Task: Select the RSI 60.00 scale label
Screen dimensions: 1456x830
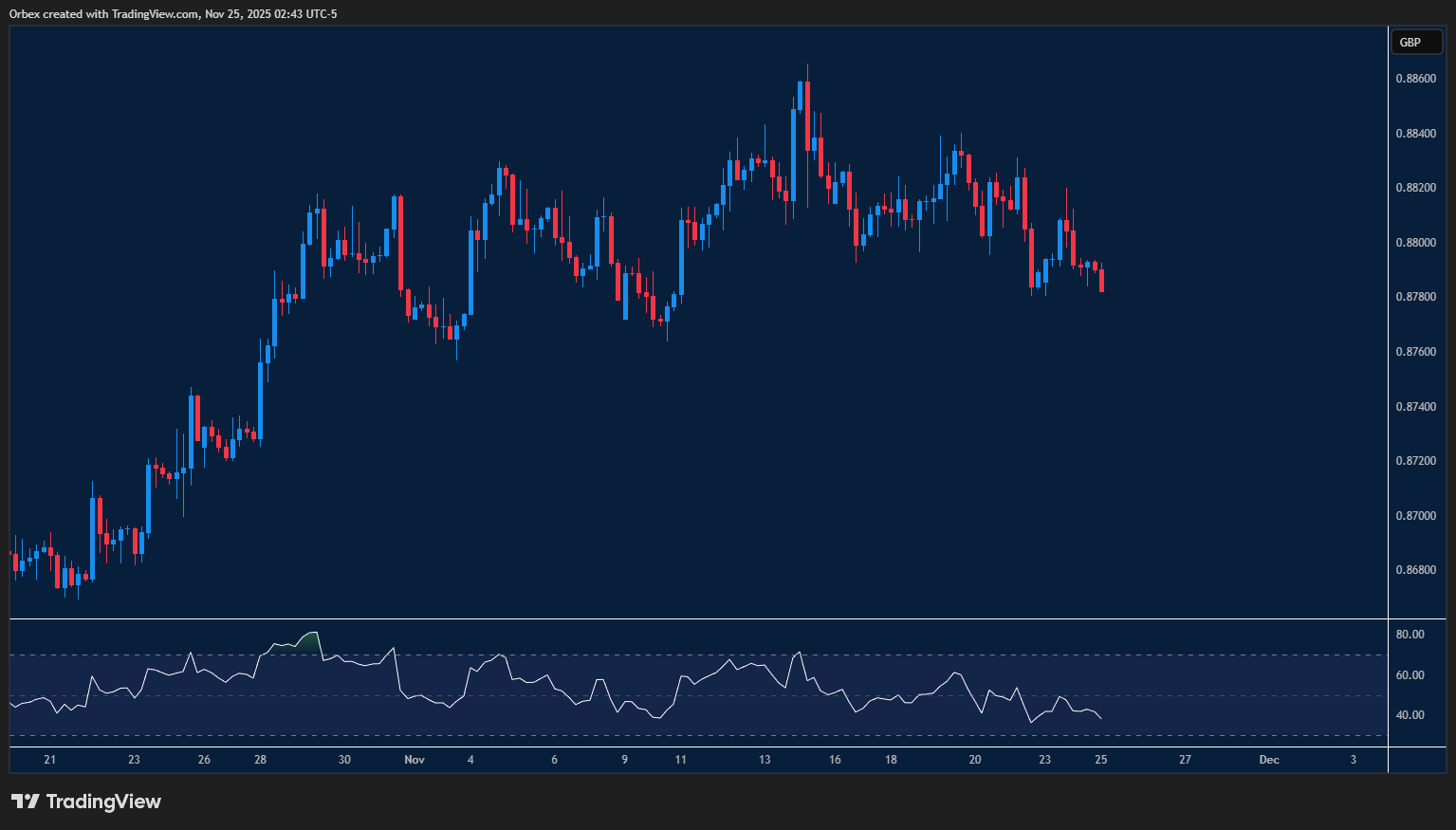Action: pos(1410,675)
